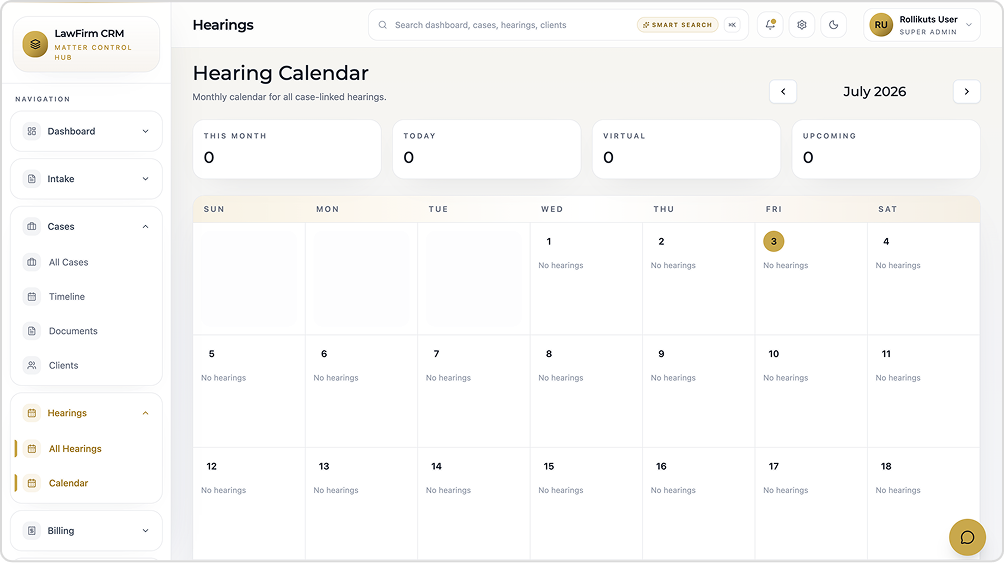1004x563 pixels.
Task: Click the Clients people icon
Action: [x=31, y=366]
